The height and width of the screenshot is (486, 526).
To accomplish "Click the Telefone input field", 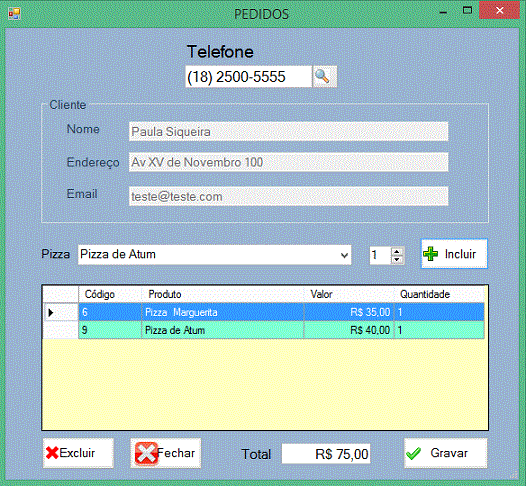I will point(249,77).
